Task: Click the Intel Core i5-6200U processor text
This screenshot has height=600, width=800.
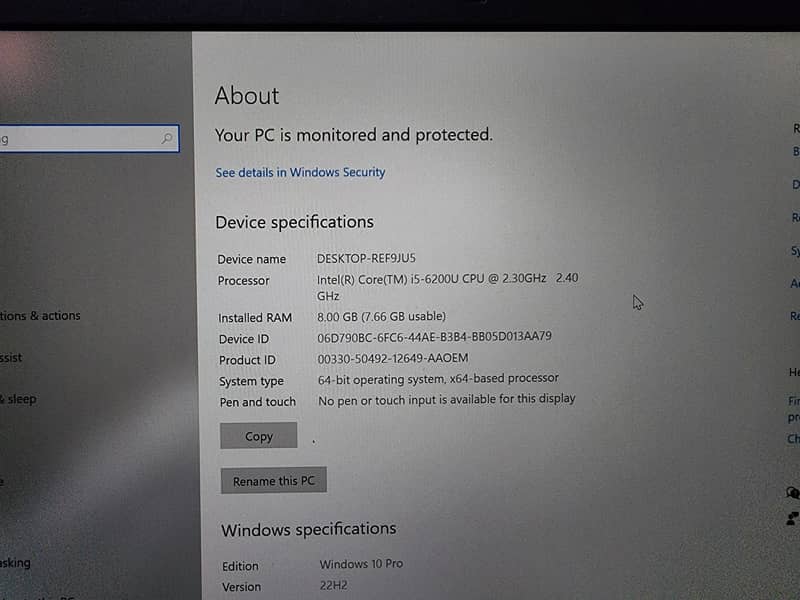Action: click(x=432, y=279)
